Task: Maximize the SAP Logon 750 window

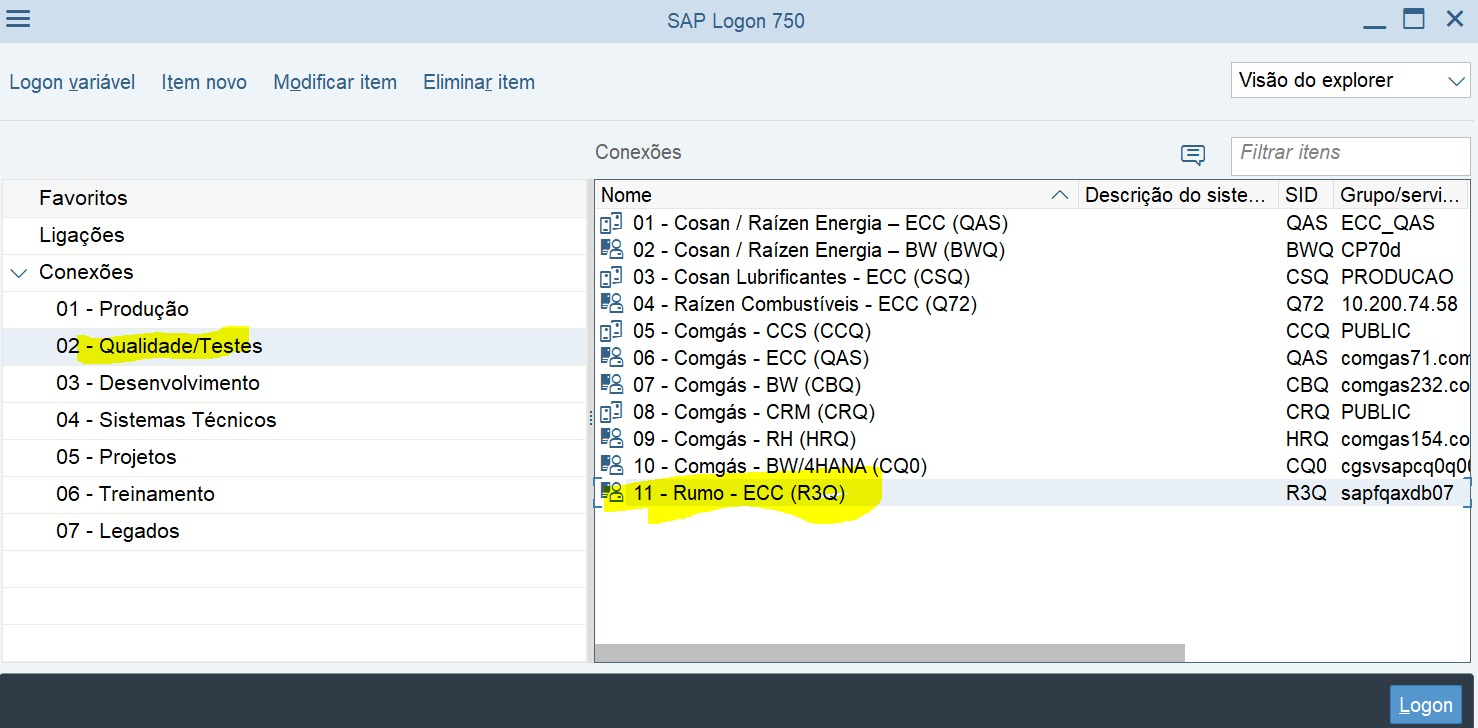Action: [1413, 19]
